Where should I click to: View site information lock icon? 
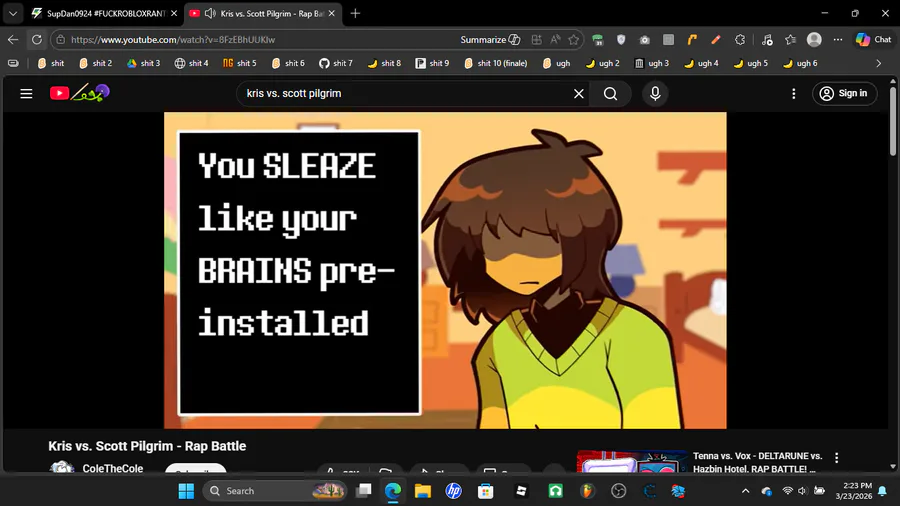point(61,40)
